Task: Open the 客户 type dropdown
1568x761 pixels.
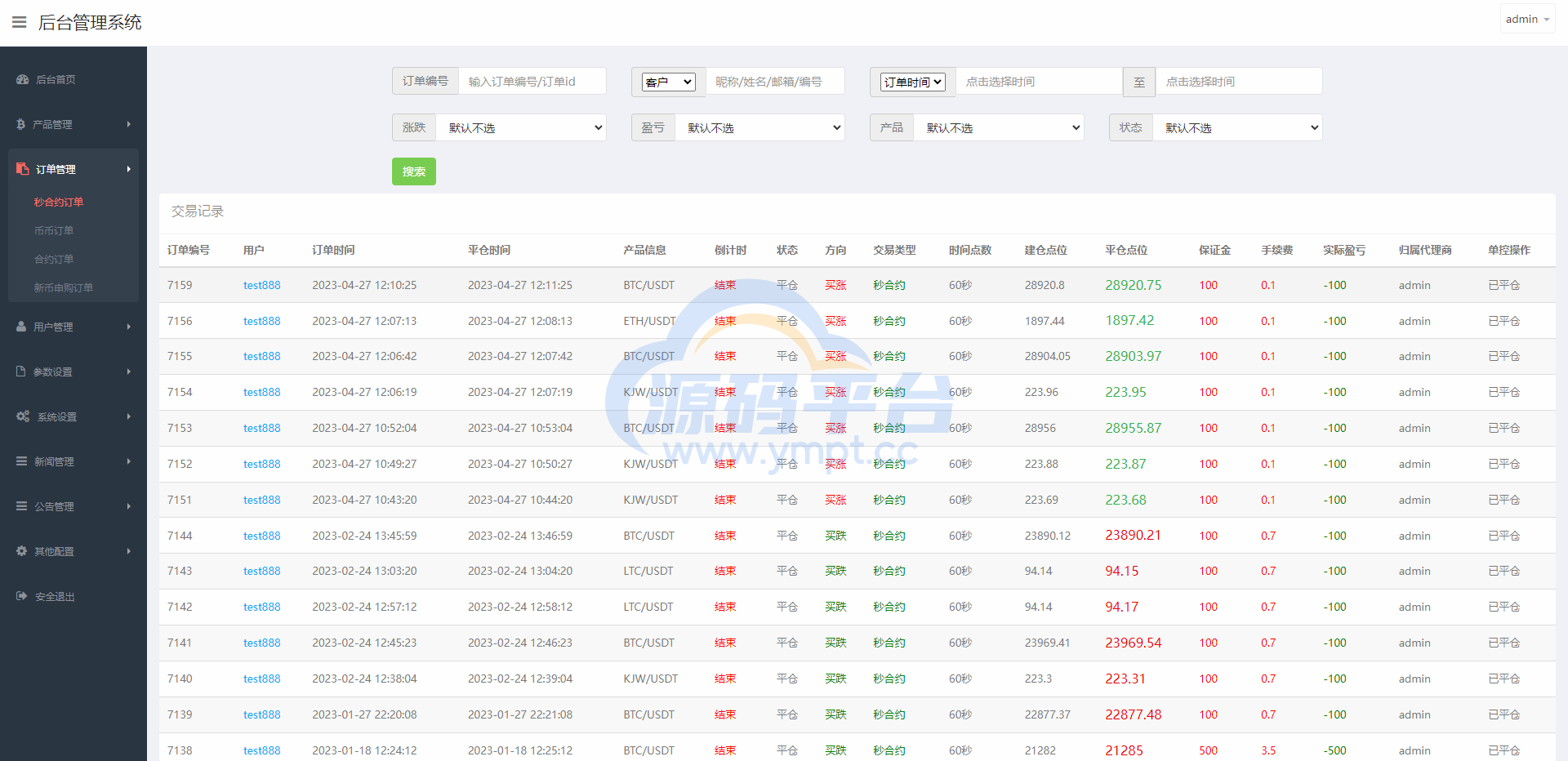Action: pos(669,82)
